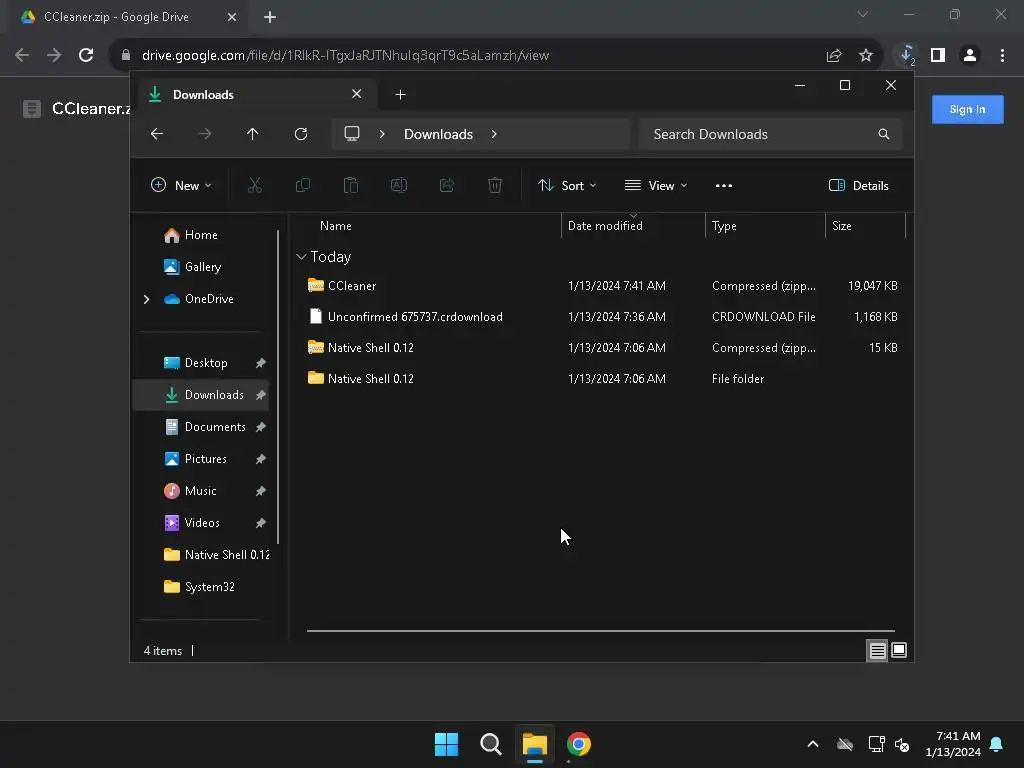This screenshot has height=768, width=1024.
Task: Click File Explorer taskbar icon
Action: click(x=535, y=744)
